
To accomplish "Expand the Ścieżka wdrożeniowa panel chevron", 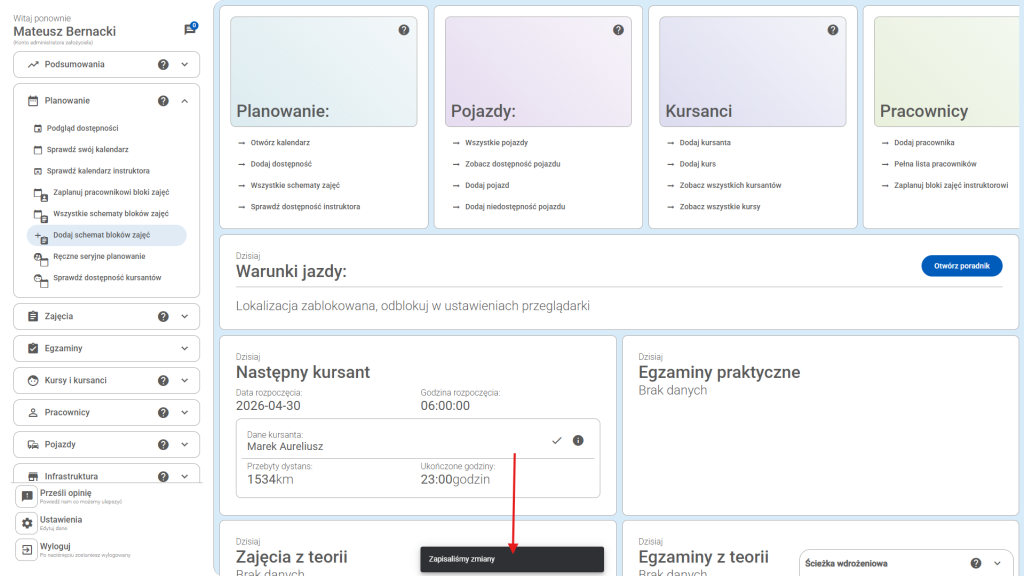I will point(1001,563).
